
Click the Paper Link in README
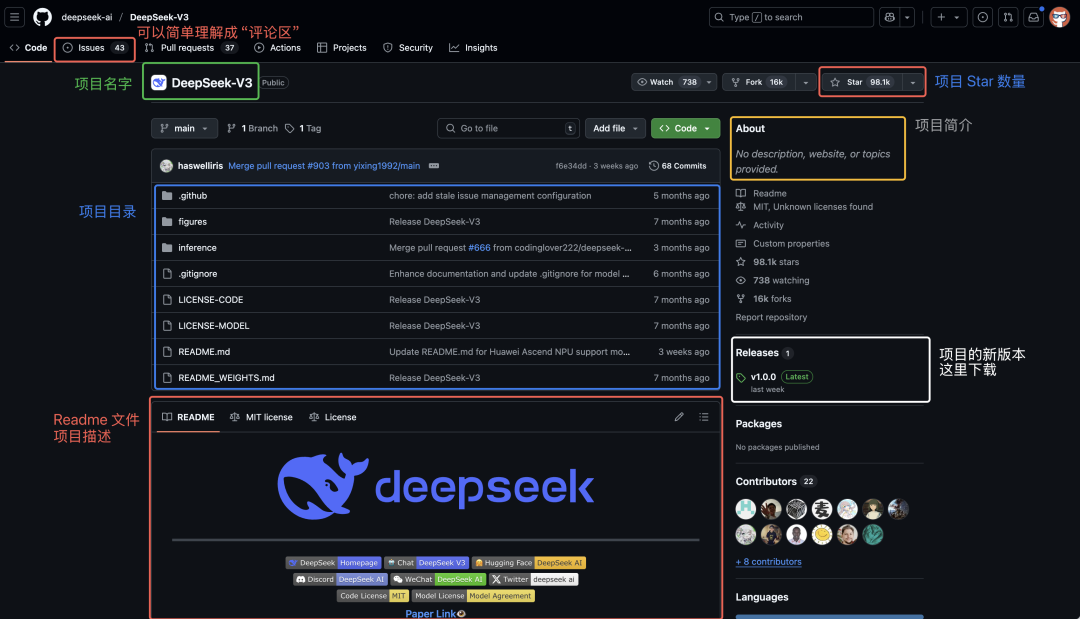point(430,613)
